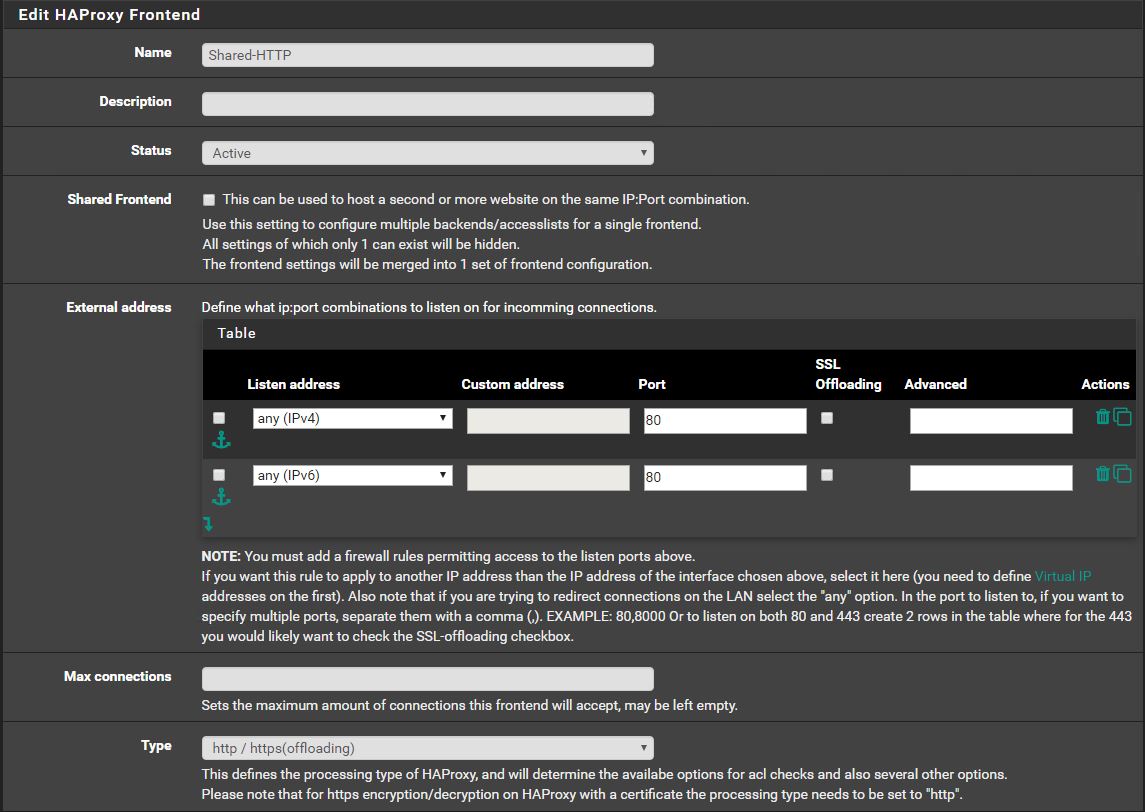The image size is (1145, 812).
Task: Tick the row-select checkbox for any (IPv4)
Action: click(x=219, y=418)
